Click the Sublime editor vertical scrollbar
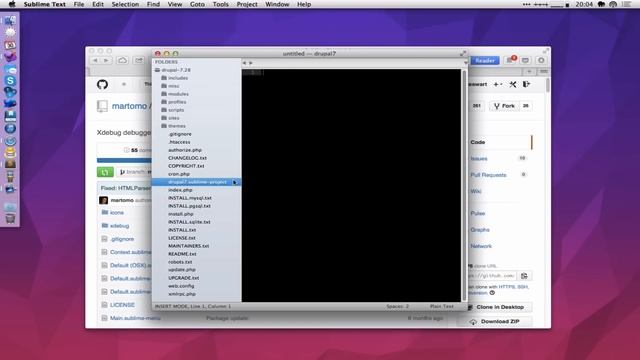The height and width of the screenshot is (360, 640). 464,186
